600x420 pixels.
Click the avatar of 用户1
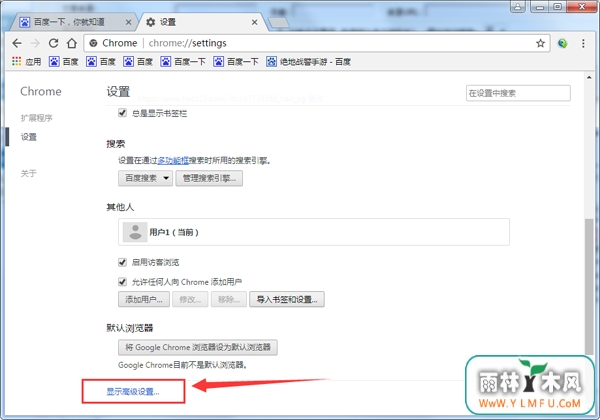135,232
